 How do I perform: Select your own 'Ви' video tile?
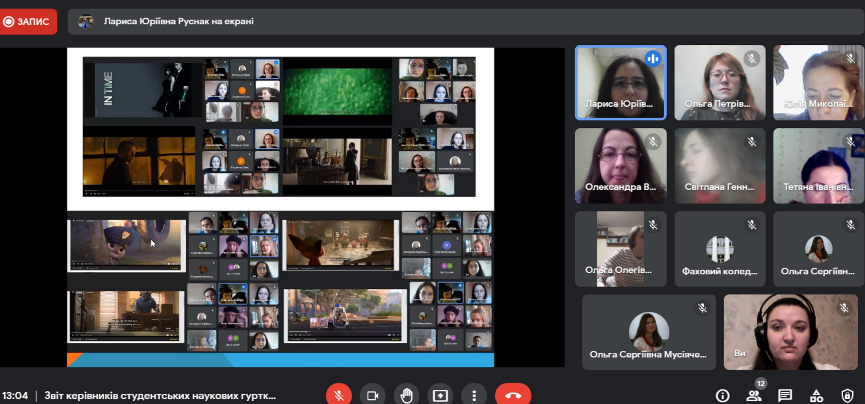(x=790, y=332)
